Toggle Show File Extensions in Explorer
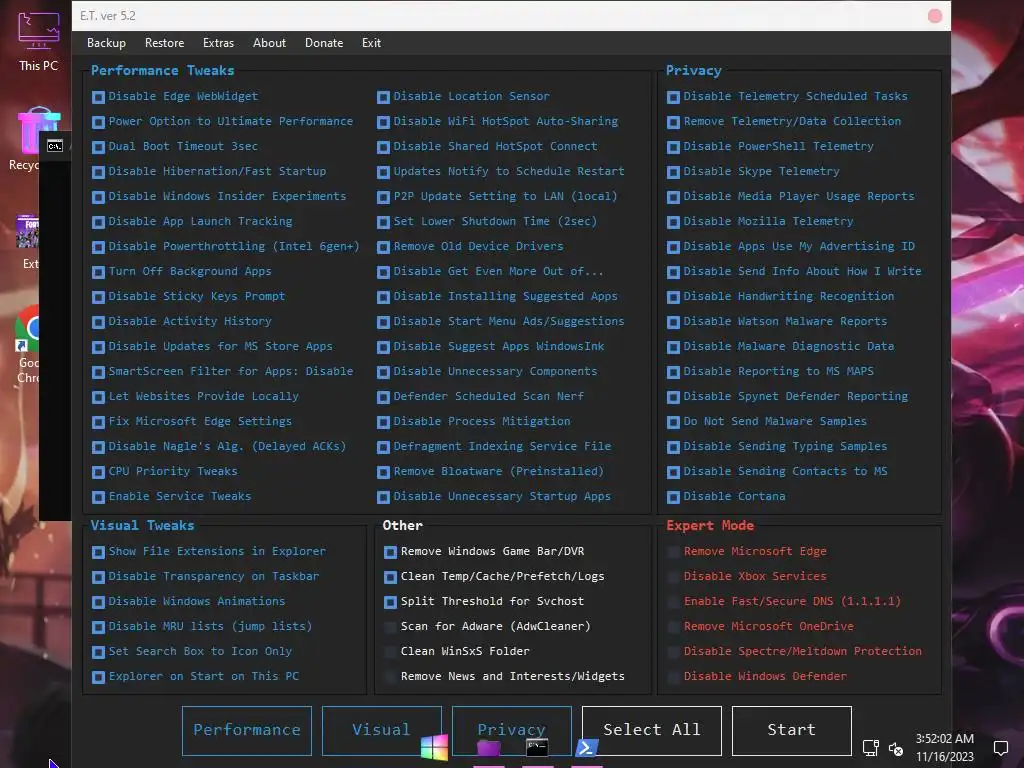 (x=99, y=552)
